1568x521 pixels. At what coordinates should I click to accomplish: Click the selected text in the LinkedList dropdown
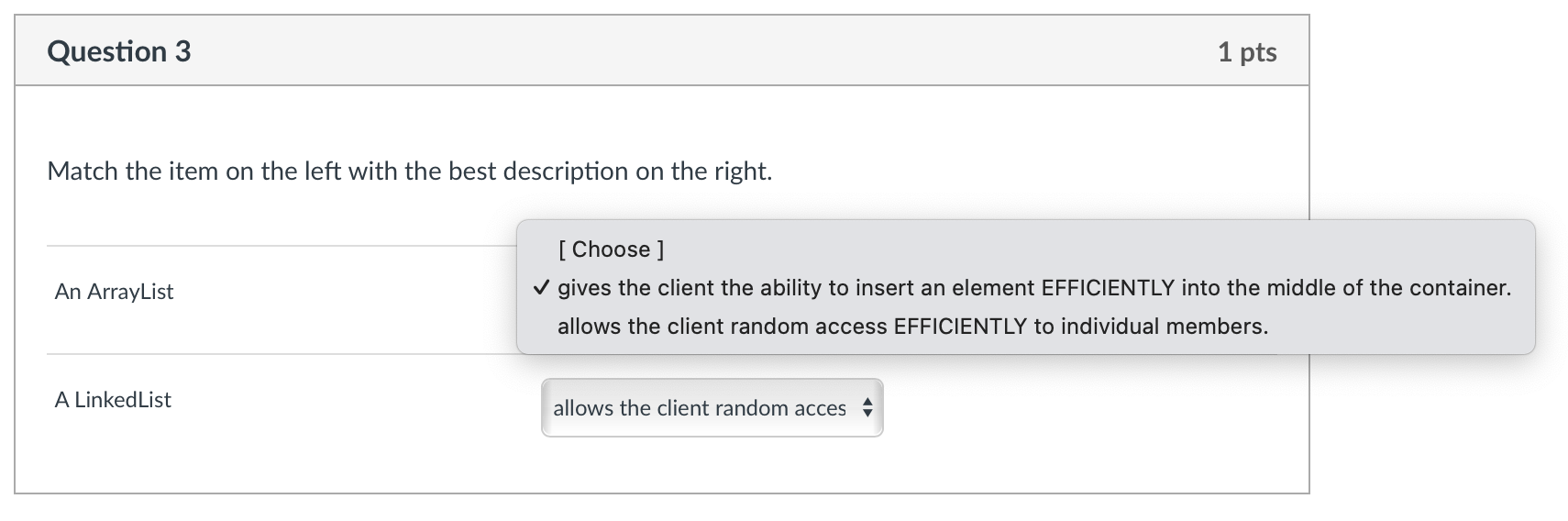[x=699, y=408]
